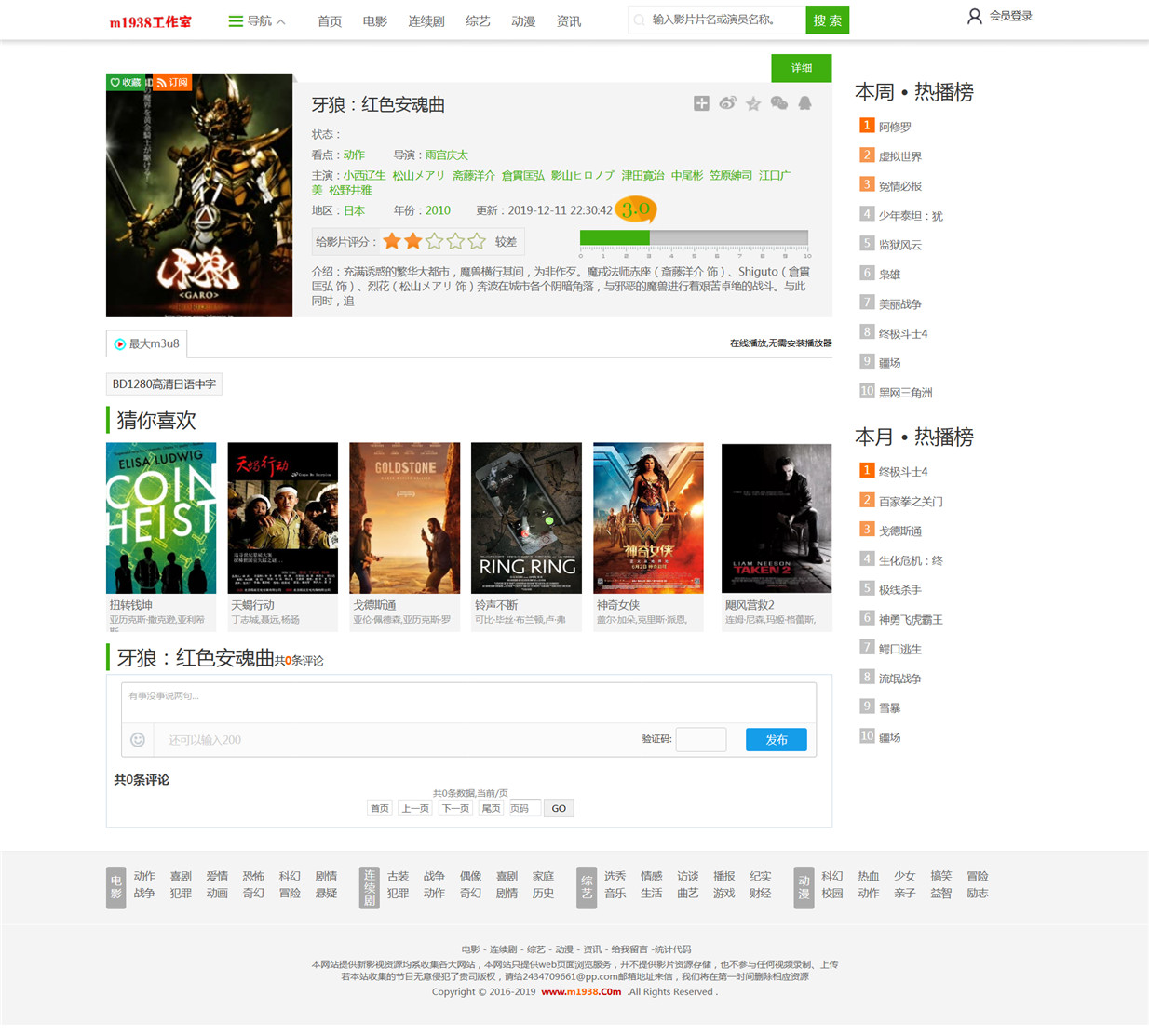Open the 综艺 nav item
This screenshot has width=1149, height=1036.
coord(478,20)
